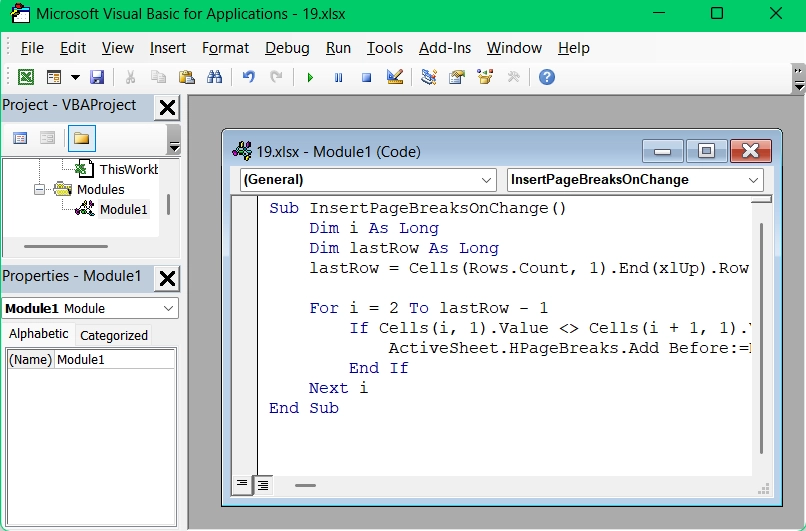Click the Redo arrow icon

pyautogui.click(x=277, y=77)
